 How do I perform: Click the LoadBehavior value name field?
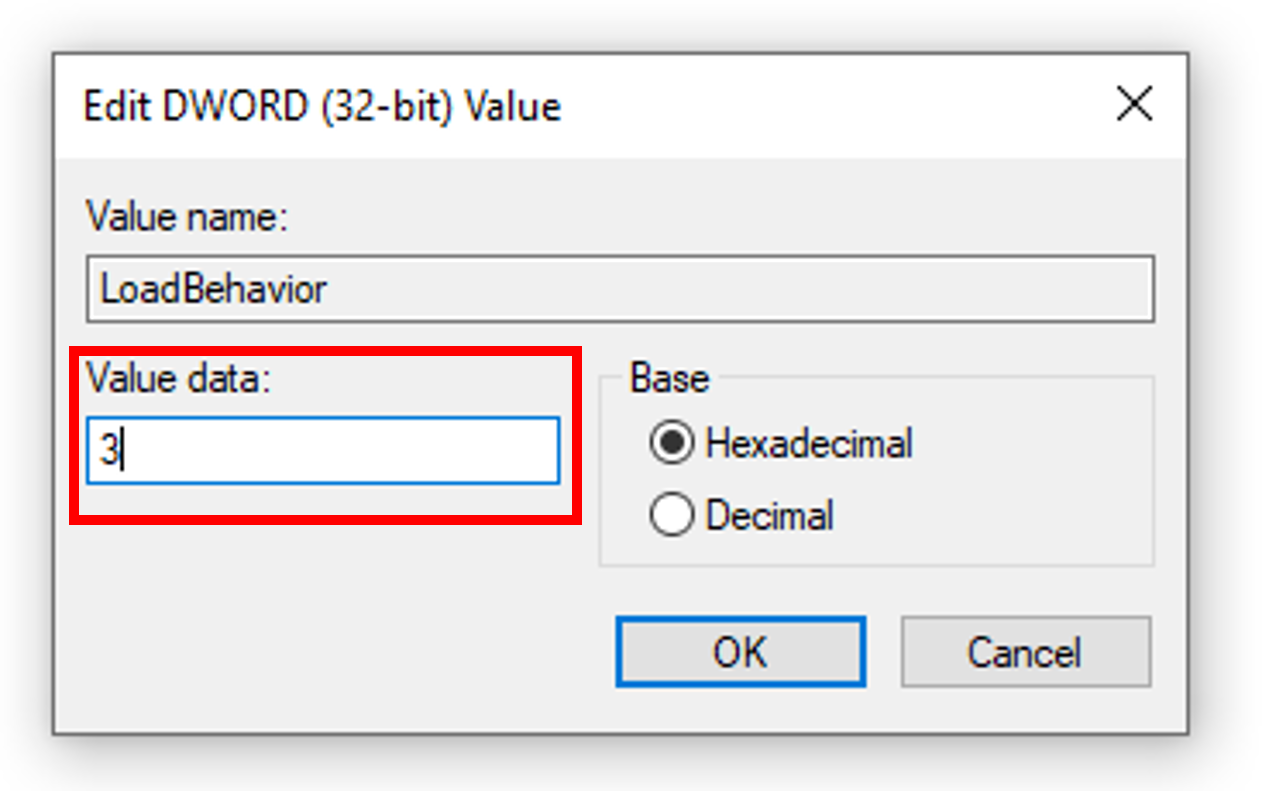[620, 289]
